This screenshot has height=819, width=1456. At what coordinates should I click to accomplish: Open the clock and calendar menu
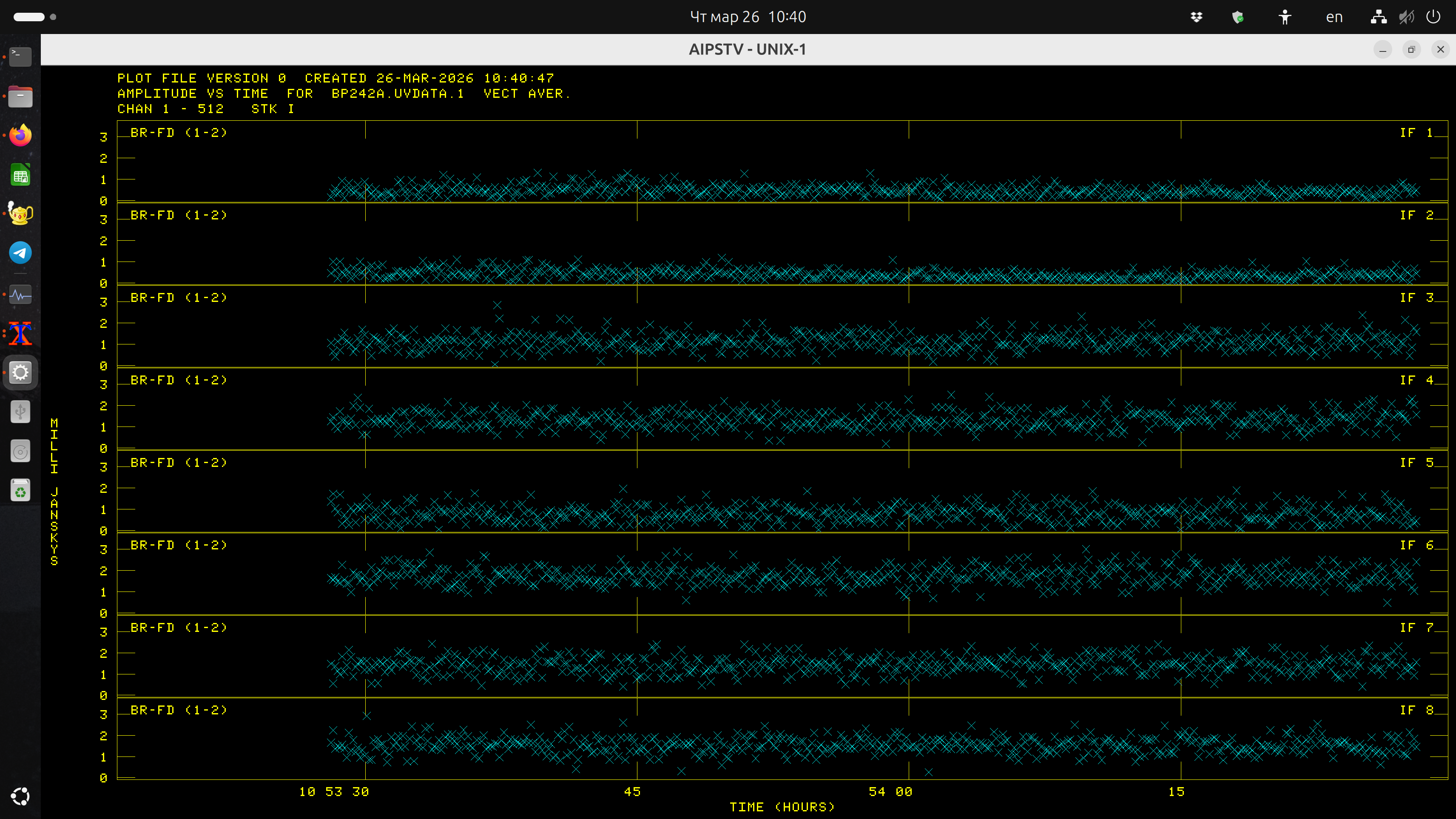tap(747, 17)
